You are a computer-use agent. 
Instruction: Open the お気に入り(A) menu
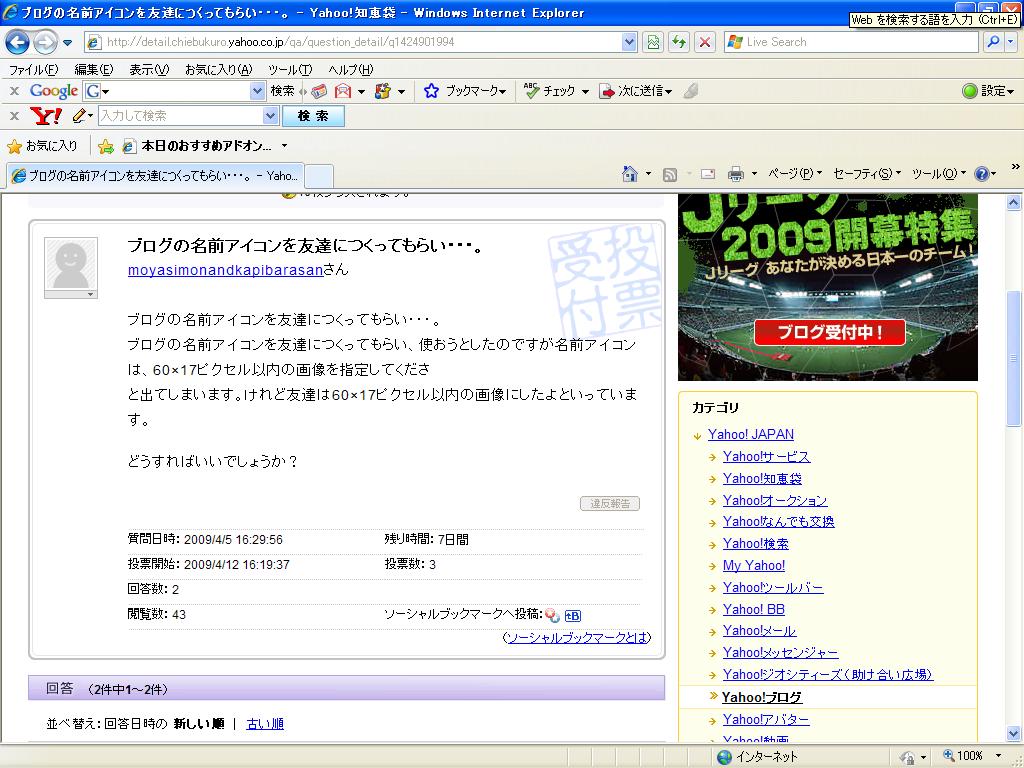tap(218, 69)
